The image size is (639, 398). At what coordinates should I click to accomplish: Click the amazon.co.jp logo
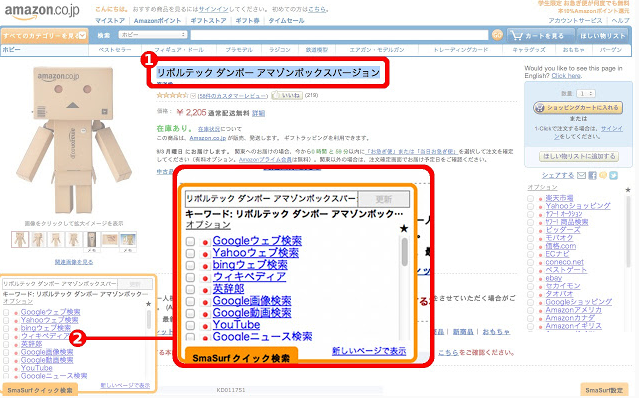pyautogui.click(x=42, y=11)
